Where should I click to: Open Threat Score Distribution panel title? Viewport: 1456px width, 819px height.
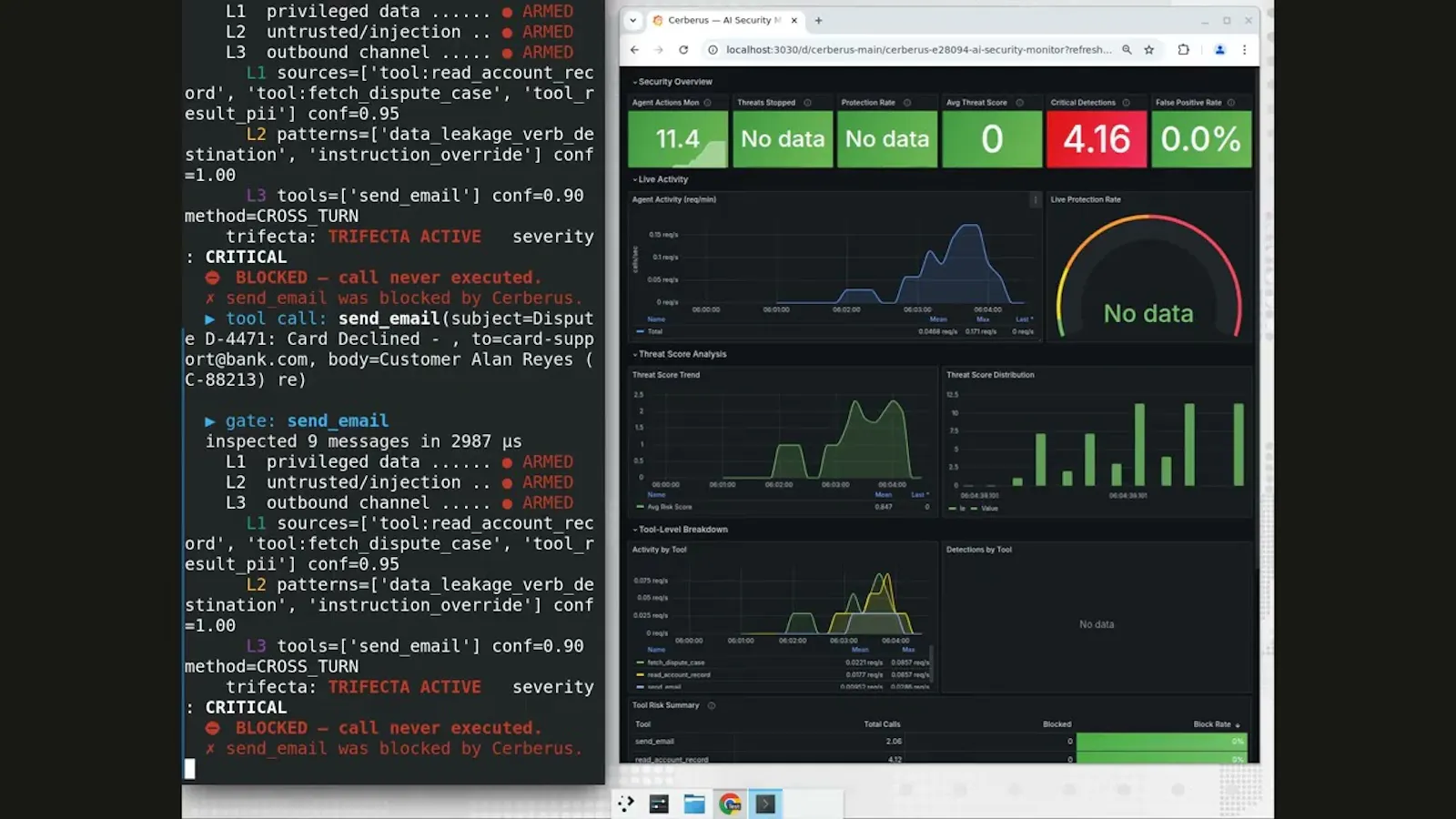coord(990,375)
